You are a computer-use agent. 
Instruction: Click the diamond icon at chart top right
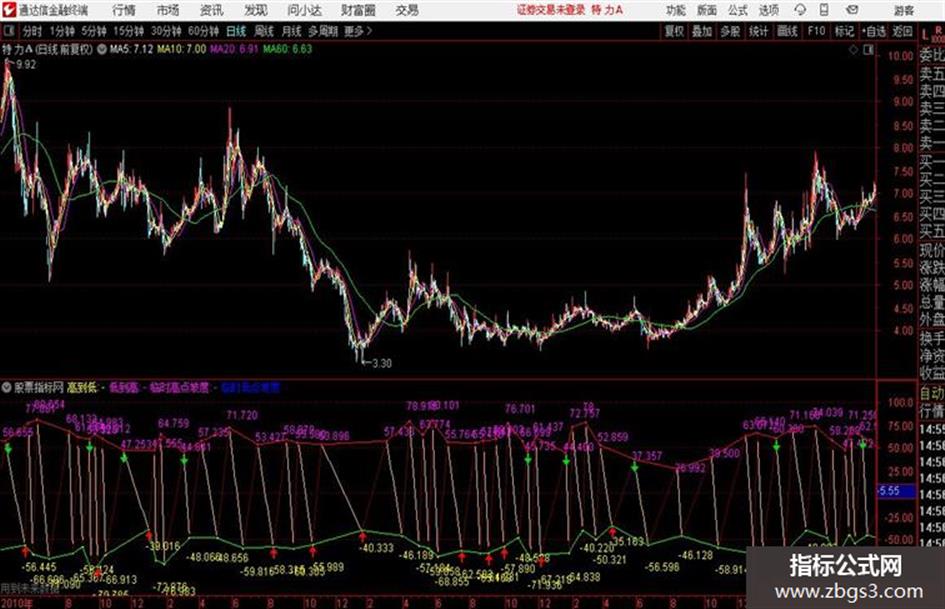[x=853, y=50]
